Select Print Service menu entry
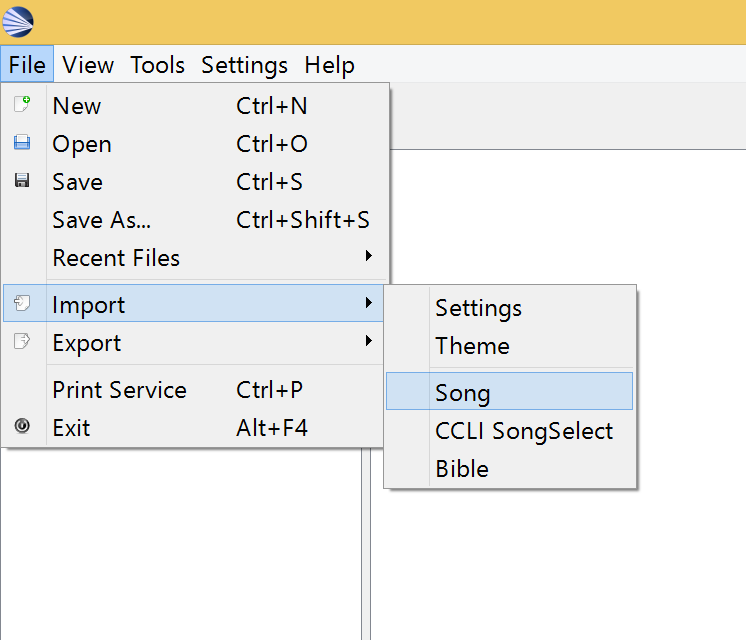Viewport: 746px width, 640px height. tap(193, 390)
